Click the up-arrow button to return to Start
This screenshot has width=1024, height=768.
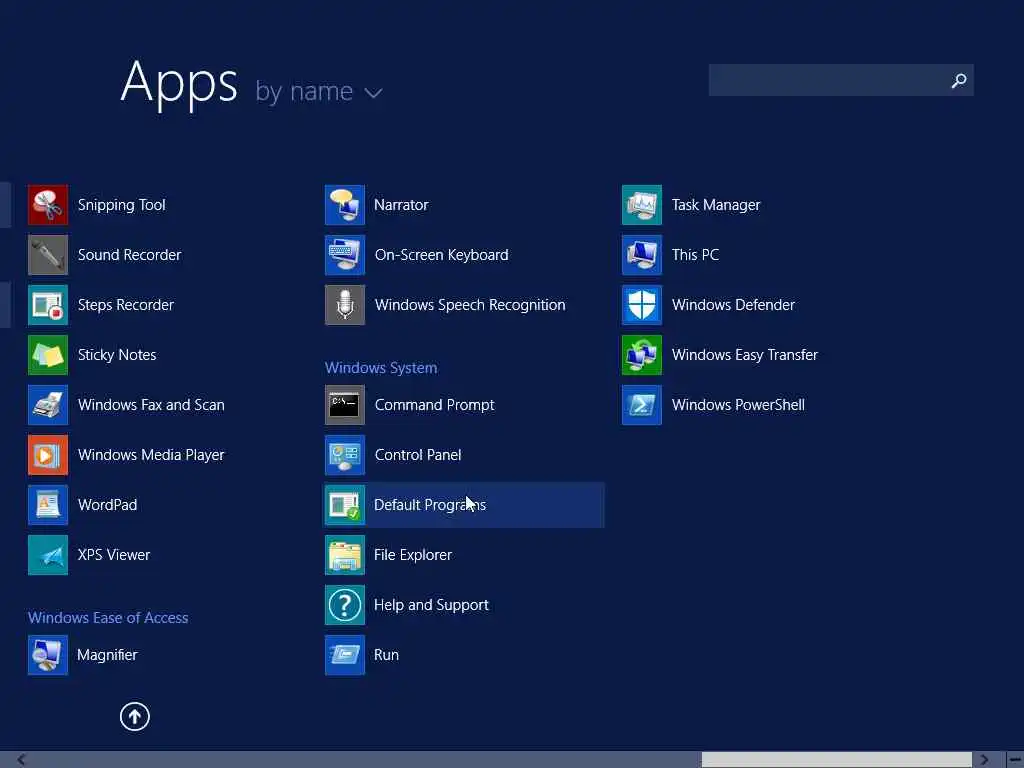[x=135, y=716]
